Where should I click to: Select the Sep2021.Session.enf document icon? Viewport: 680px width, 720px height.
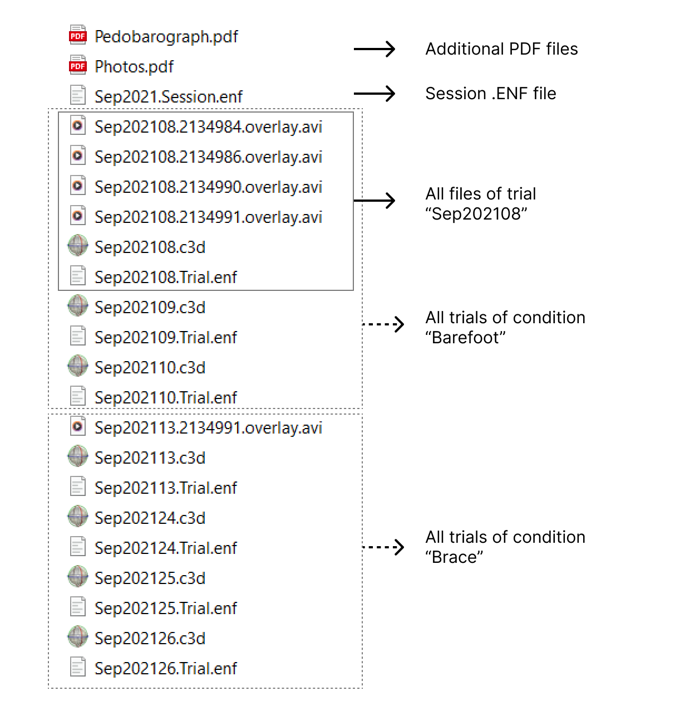click(x=78, y=96)
